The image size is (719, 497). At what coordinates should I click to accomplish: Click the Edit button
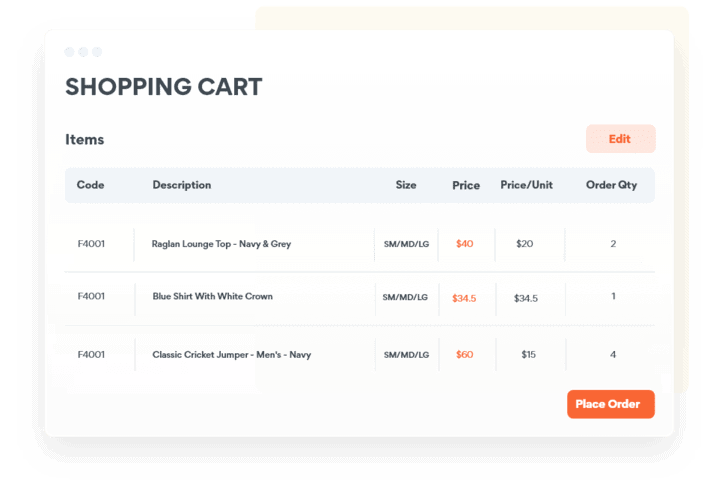620,139
